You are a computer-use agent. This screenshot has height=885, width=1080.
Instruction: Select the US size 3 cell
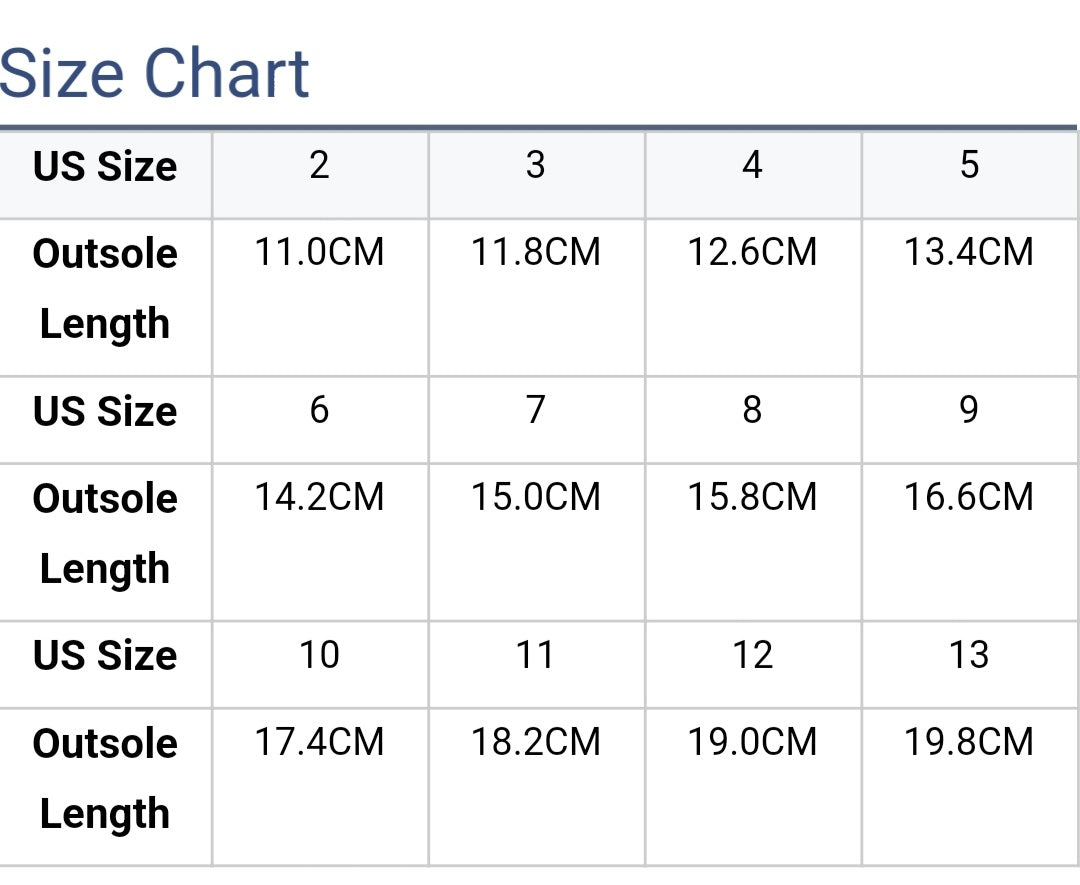click(536, 165)
